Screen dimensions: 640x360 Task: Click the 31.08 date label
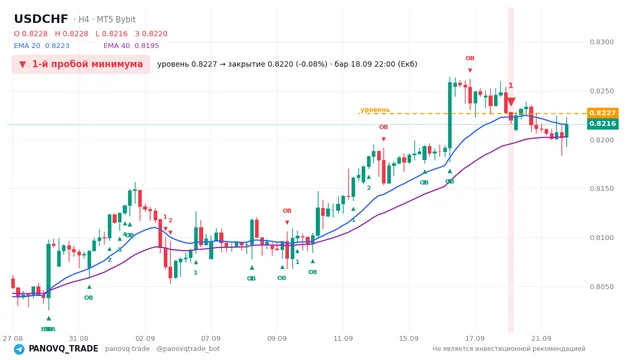pyautogui.click(x=78, y=338)
